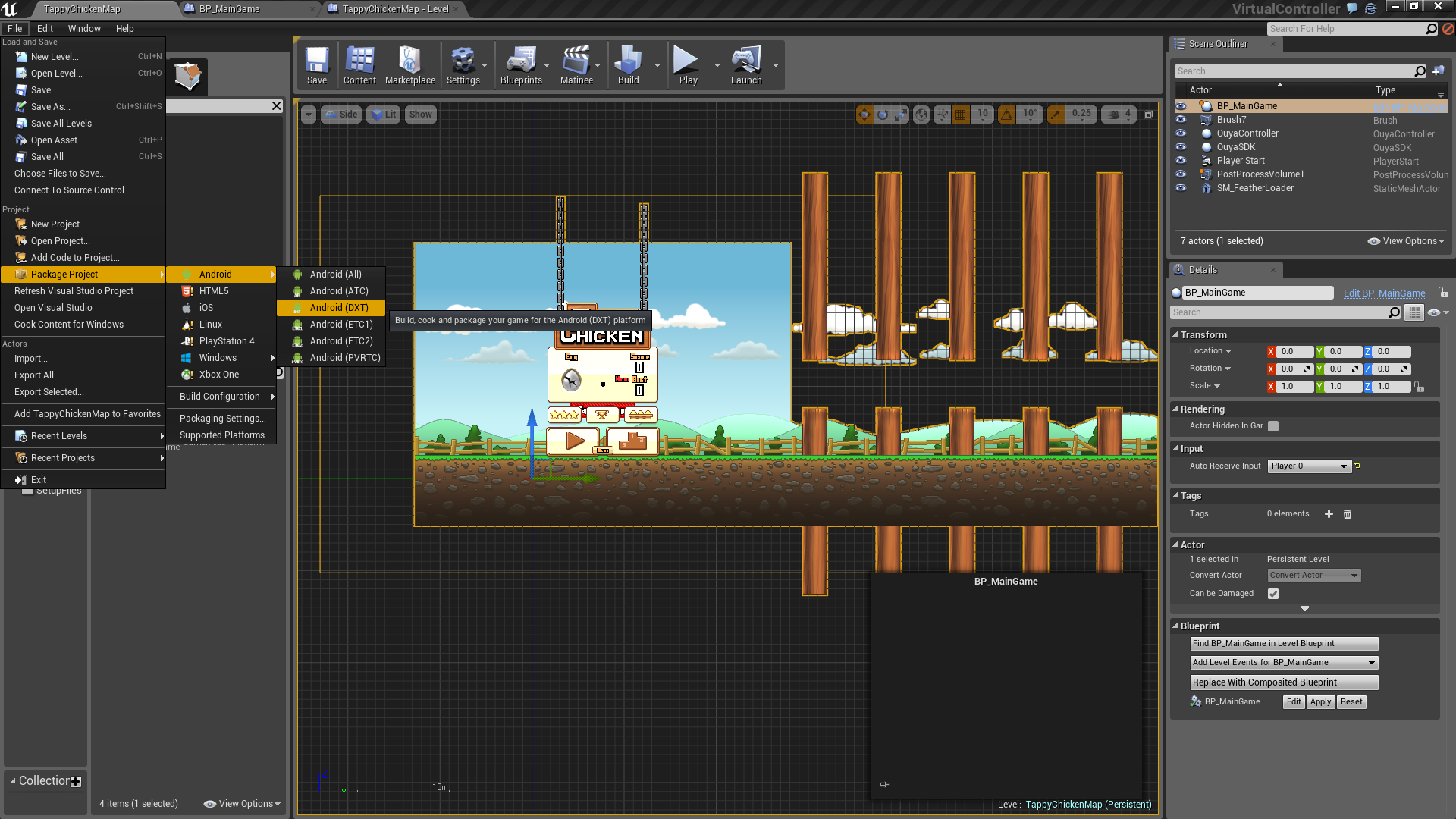The image size is (1456, 819).
Task: Click the Location X value field
Action: click(x=1295, y=352)
